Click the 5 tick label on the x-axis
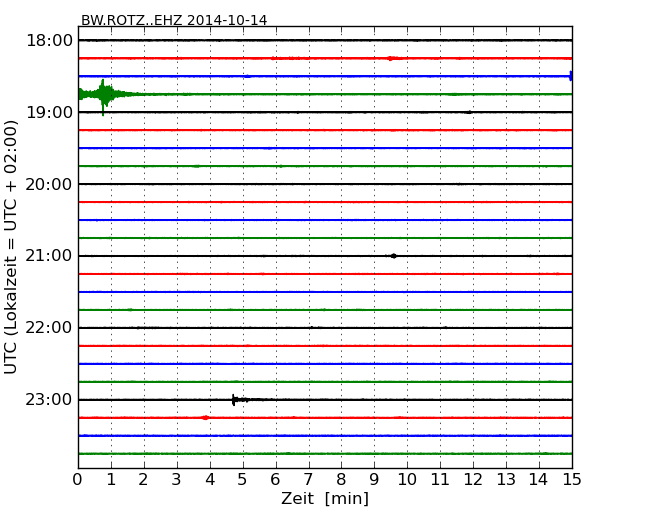 pos(242,480)
